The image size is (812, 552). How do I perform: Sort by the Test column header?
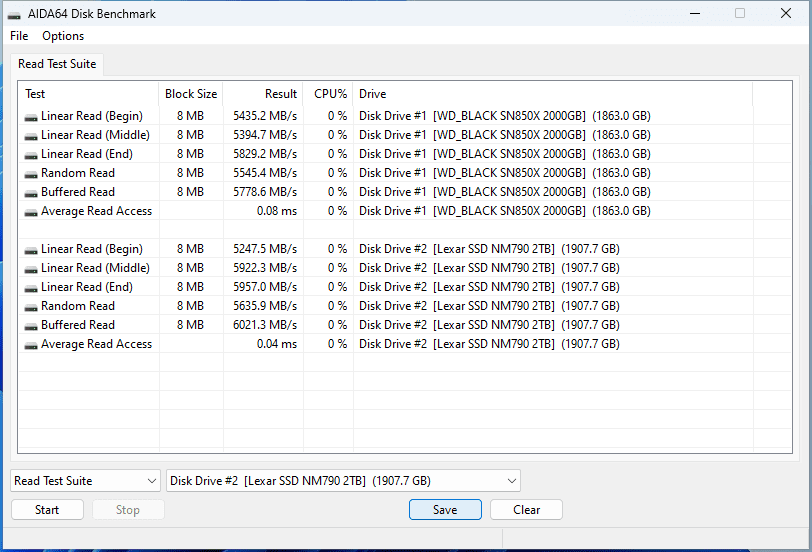point(89,94)
